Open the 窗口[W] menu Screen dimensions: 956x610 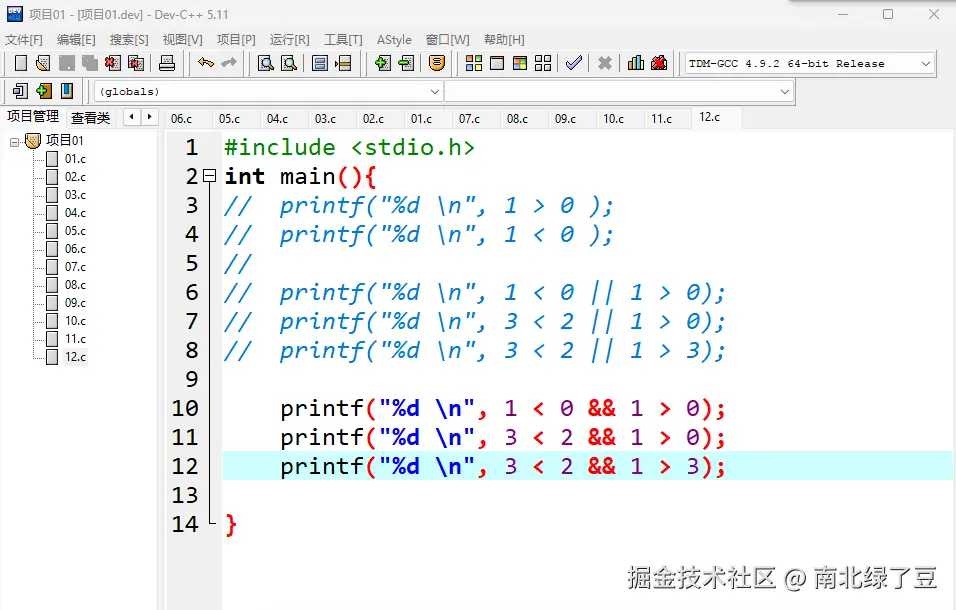pyautogui.click(x=448, y=40)
